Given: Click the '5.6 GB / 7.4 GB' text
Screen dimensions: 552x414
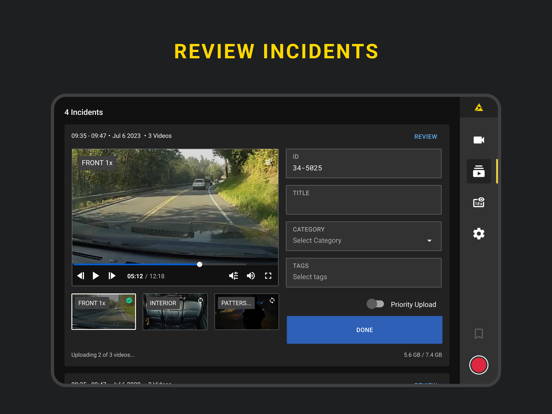Looking at the screenshot, I should click(423, 355).
